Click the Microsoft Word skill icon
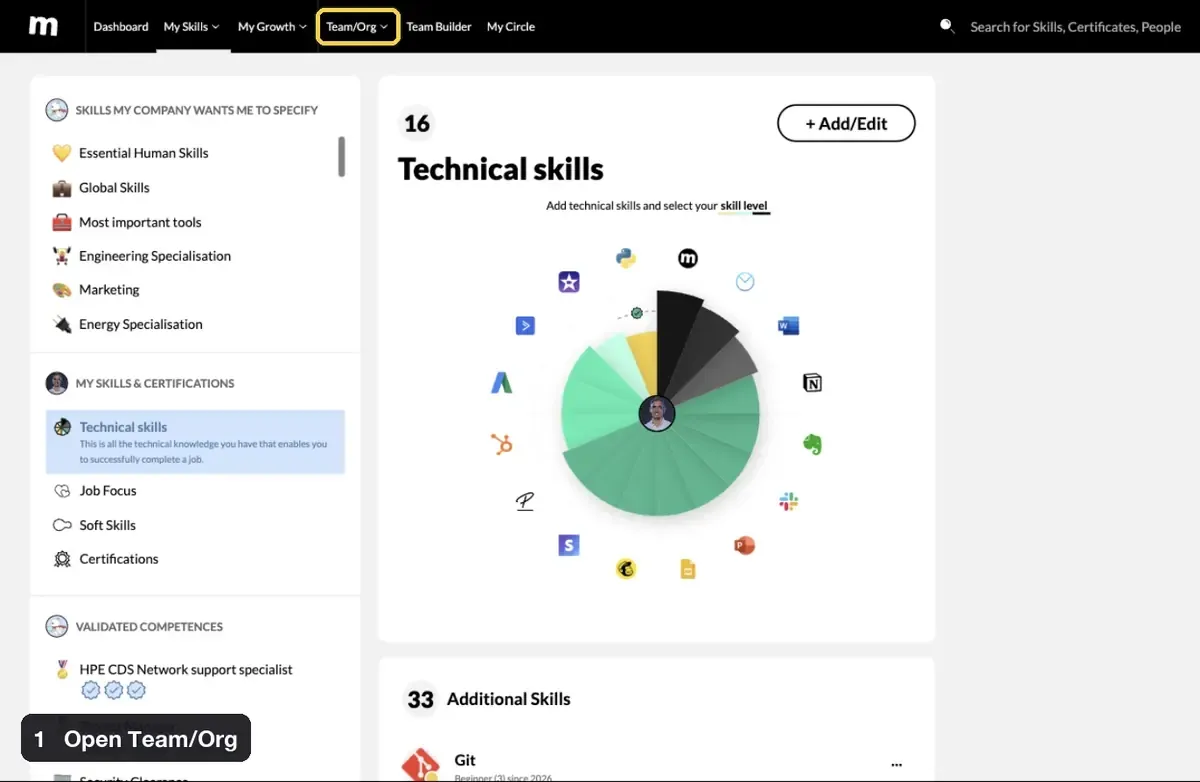The image size is (1200, 782). (x=788, y=325)
